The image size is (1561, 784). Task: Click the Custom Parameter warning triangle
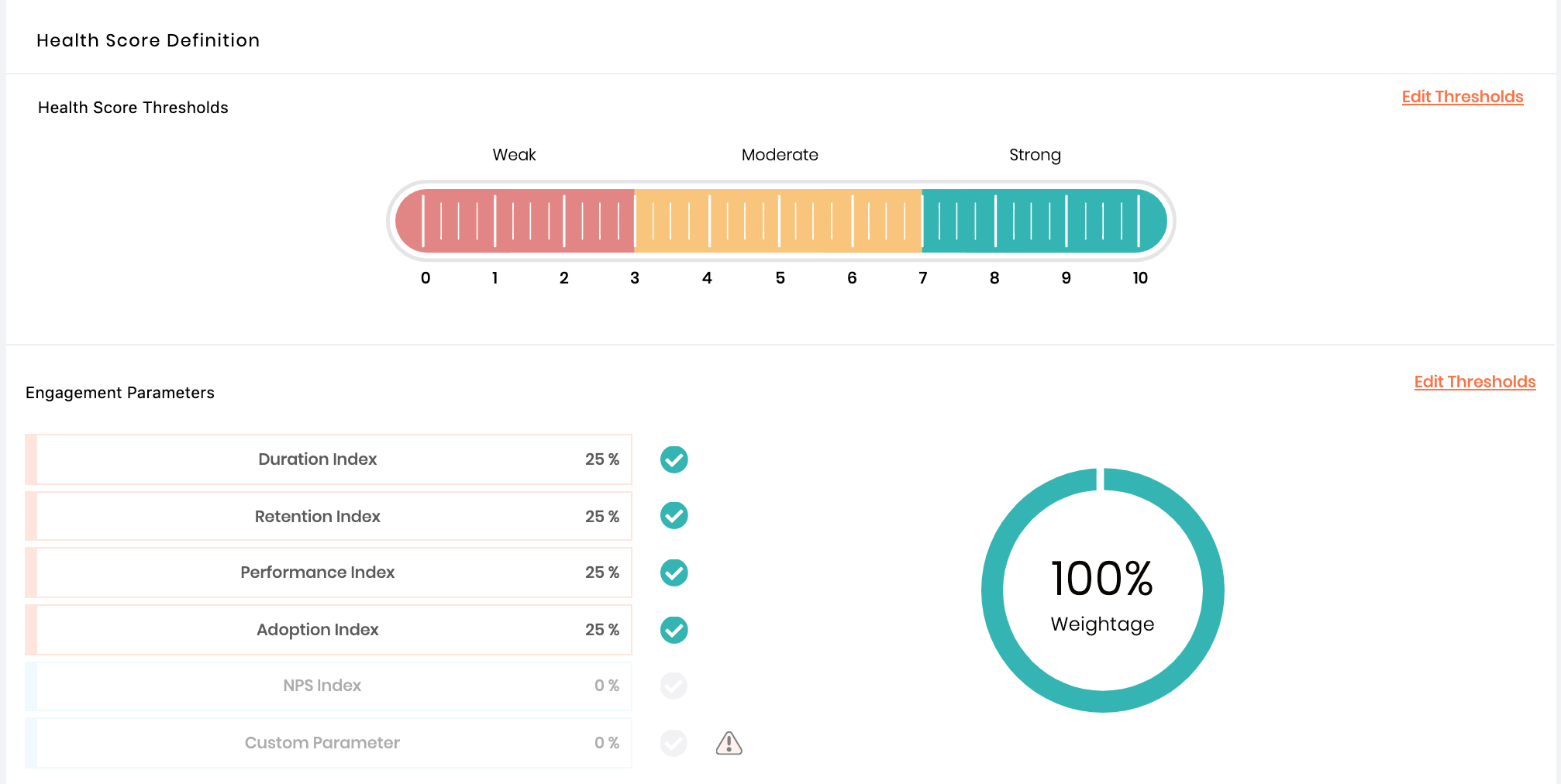click(729, 743)
